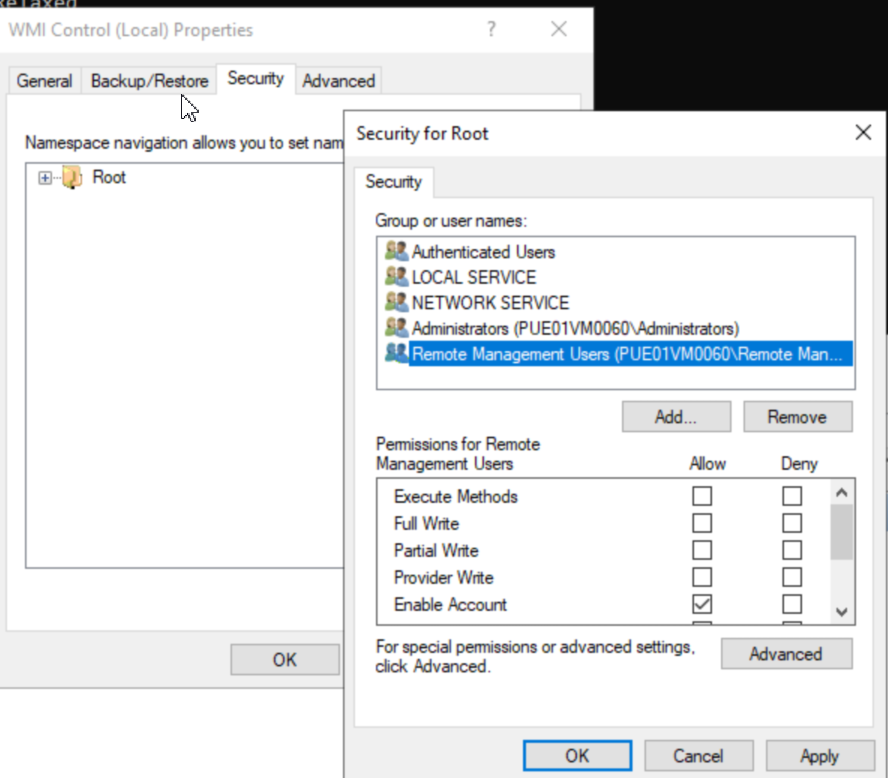Expand the Root node in the tree
The image size is (888, 778).
pyautogui.click(x=43, y=177)
